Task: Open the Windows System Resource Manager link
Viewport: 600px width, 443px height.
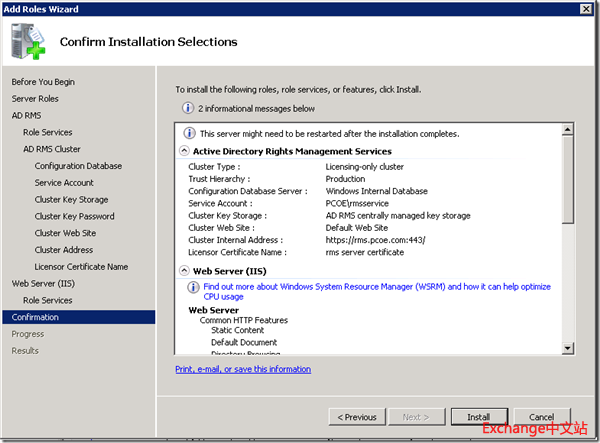Action: click(369, 287)
